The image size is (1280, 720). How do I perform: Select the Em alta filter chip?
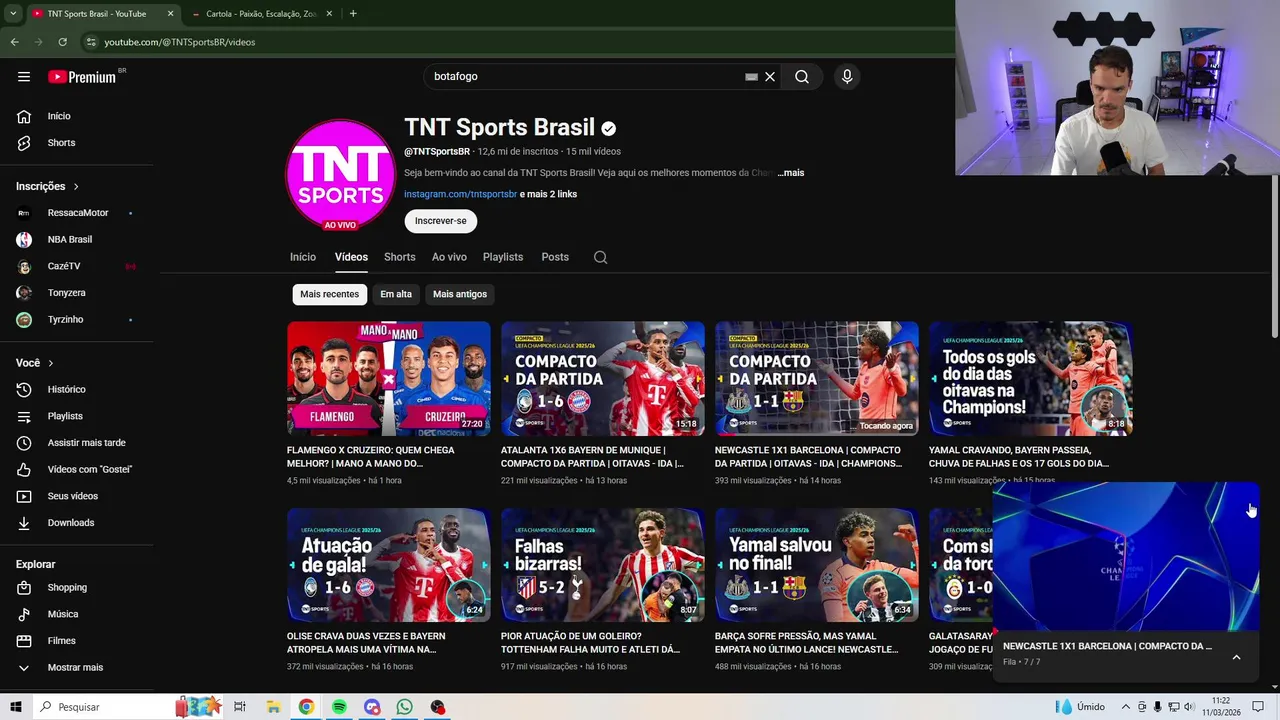(396, 294)
